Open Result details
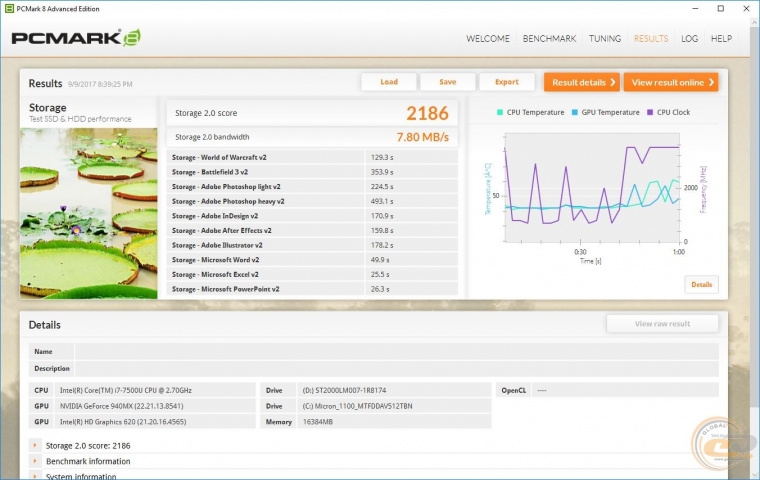The width and height of the screenshot is (760, 480). (582, 82)
